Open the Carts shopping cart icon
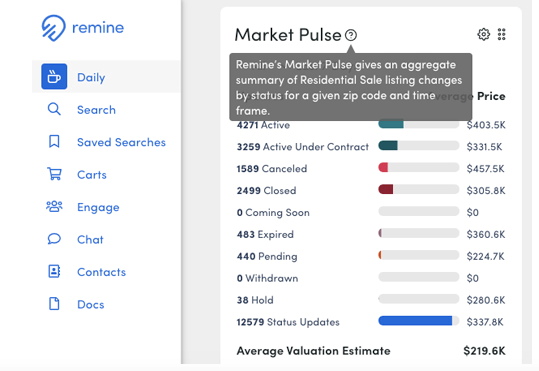539x371 pixels. (54, 174)
